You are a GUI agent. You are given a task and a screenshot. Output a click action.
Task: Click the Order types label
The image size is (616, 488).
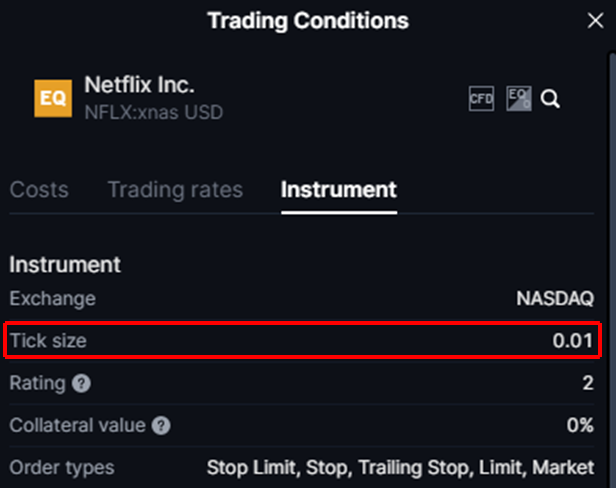[62, 467]
